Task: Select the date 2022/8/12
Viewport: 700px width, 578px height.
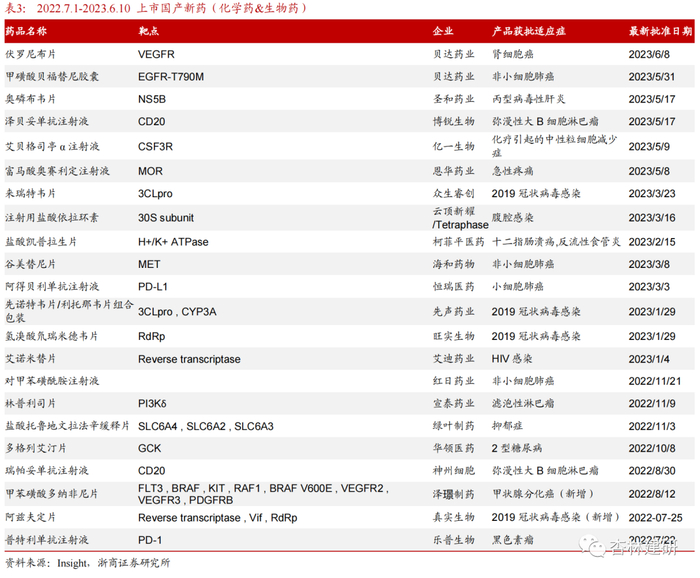Action: tap(652, 494)
